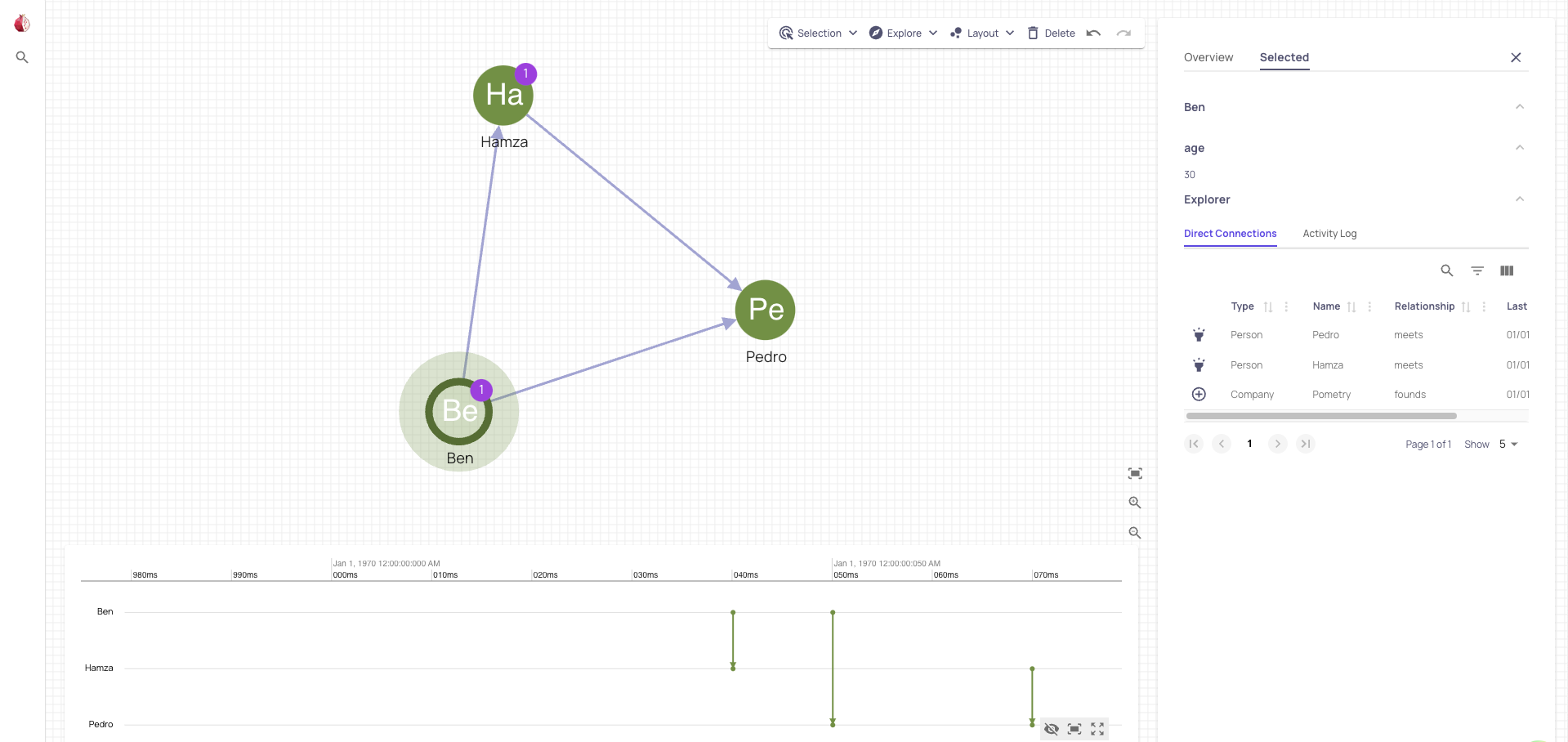Image resolution: width=1568 pixels, height=742 pixels.
Task: Click Hamza-Pedro event marker at 070ms
Action: 1032,697
